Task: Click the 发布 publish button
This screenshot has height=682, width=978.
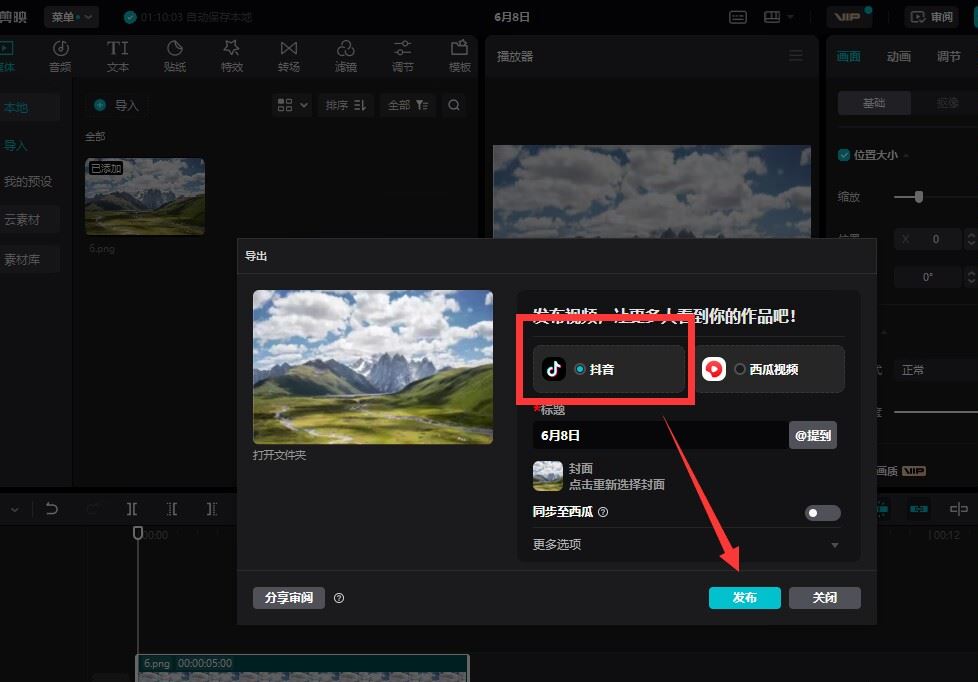Action: coord(745,598)
